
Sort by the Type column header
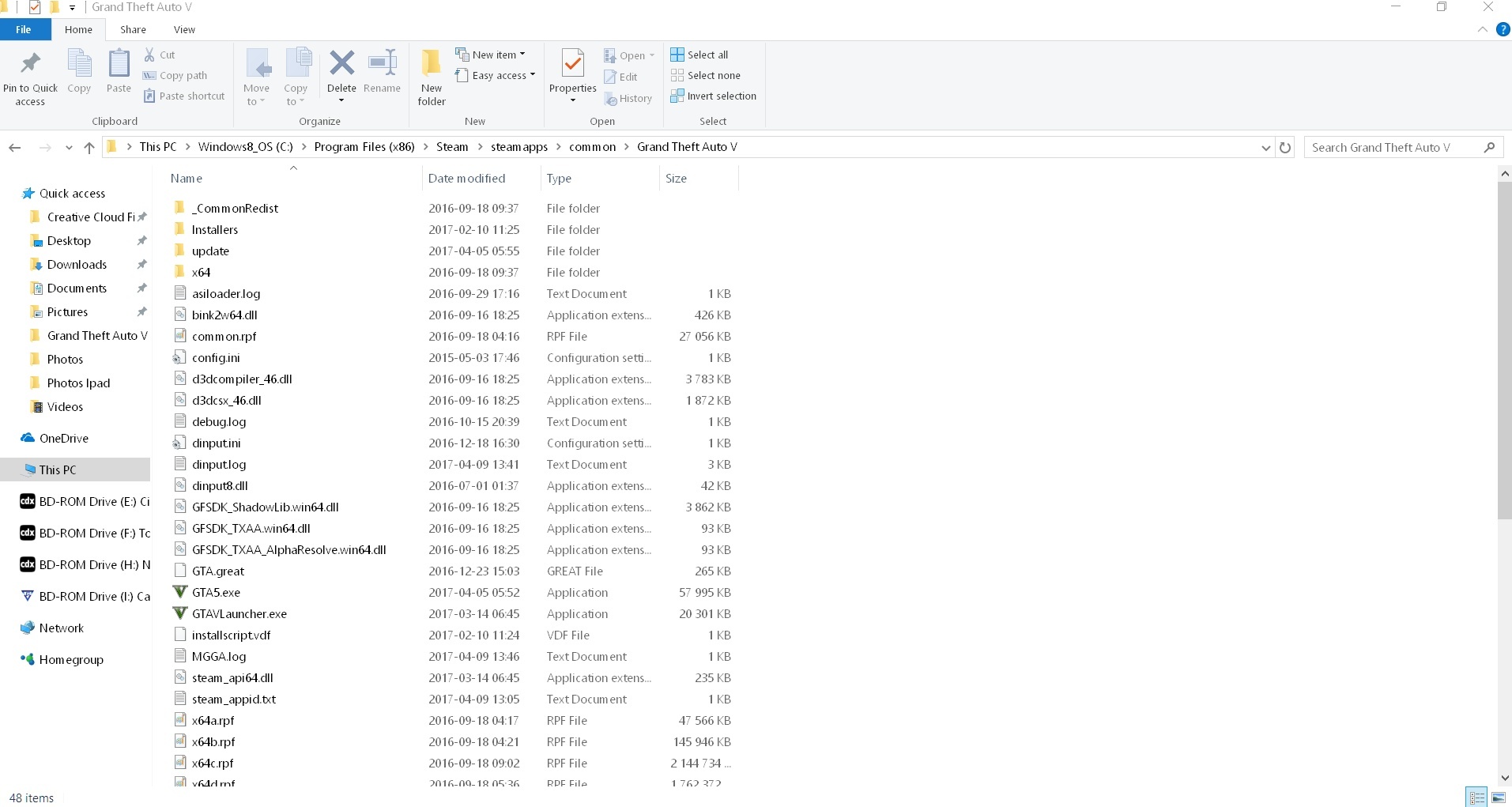600,178
